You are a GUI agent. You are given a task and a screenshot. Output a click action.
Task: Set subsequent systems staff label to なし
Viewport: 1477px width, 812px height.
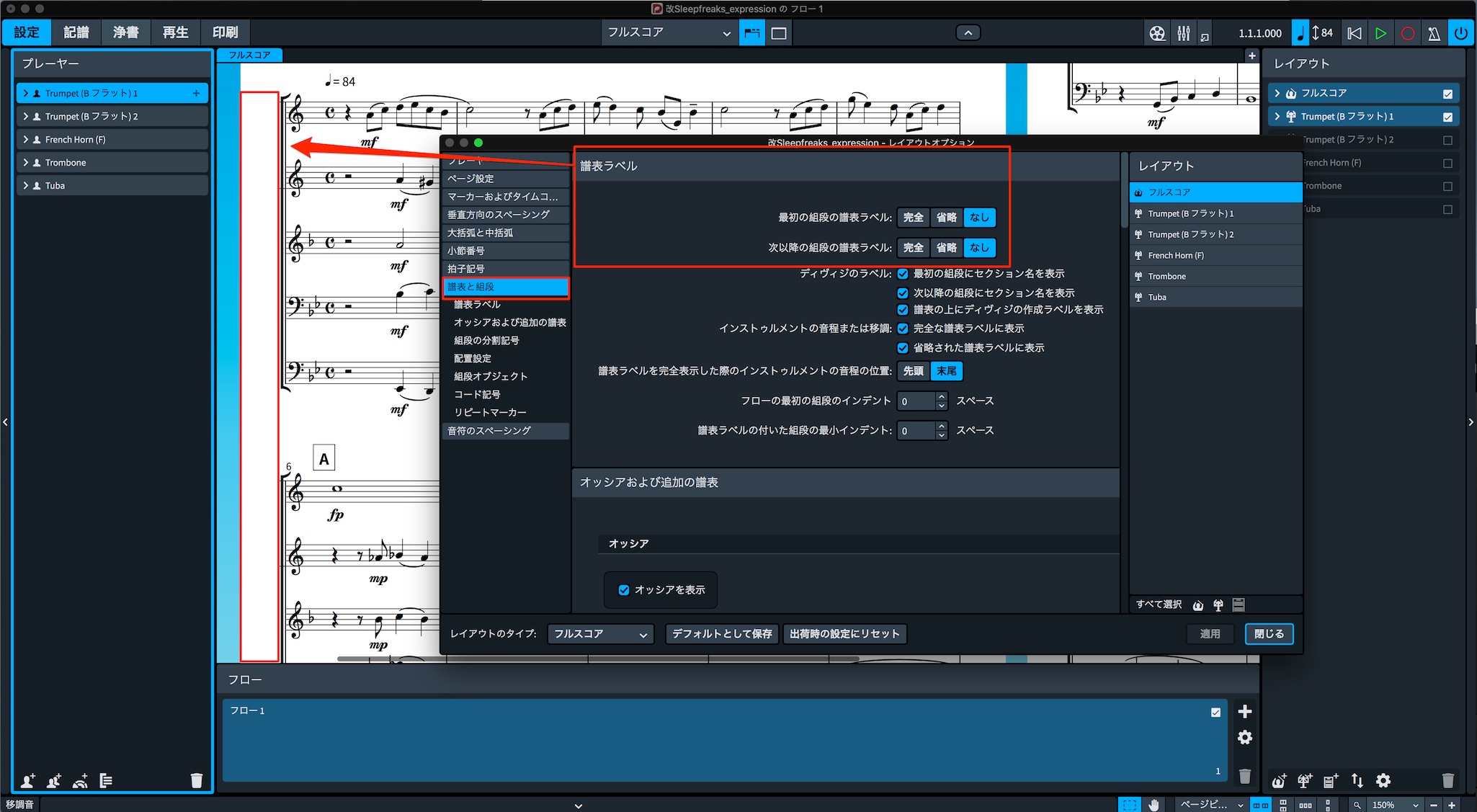tap(979, 248)
